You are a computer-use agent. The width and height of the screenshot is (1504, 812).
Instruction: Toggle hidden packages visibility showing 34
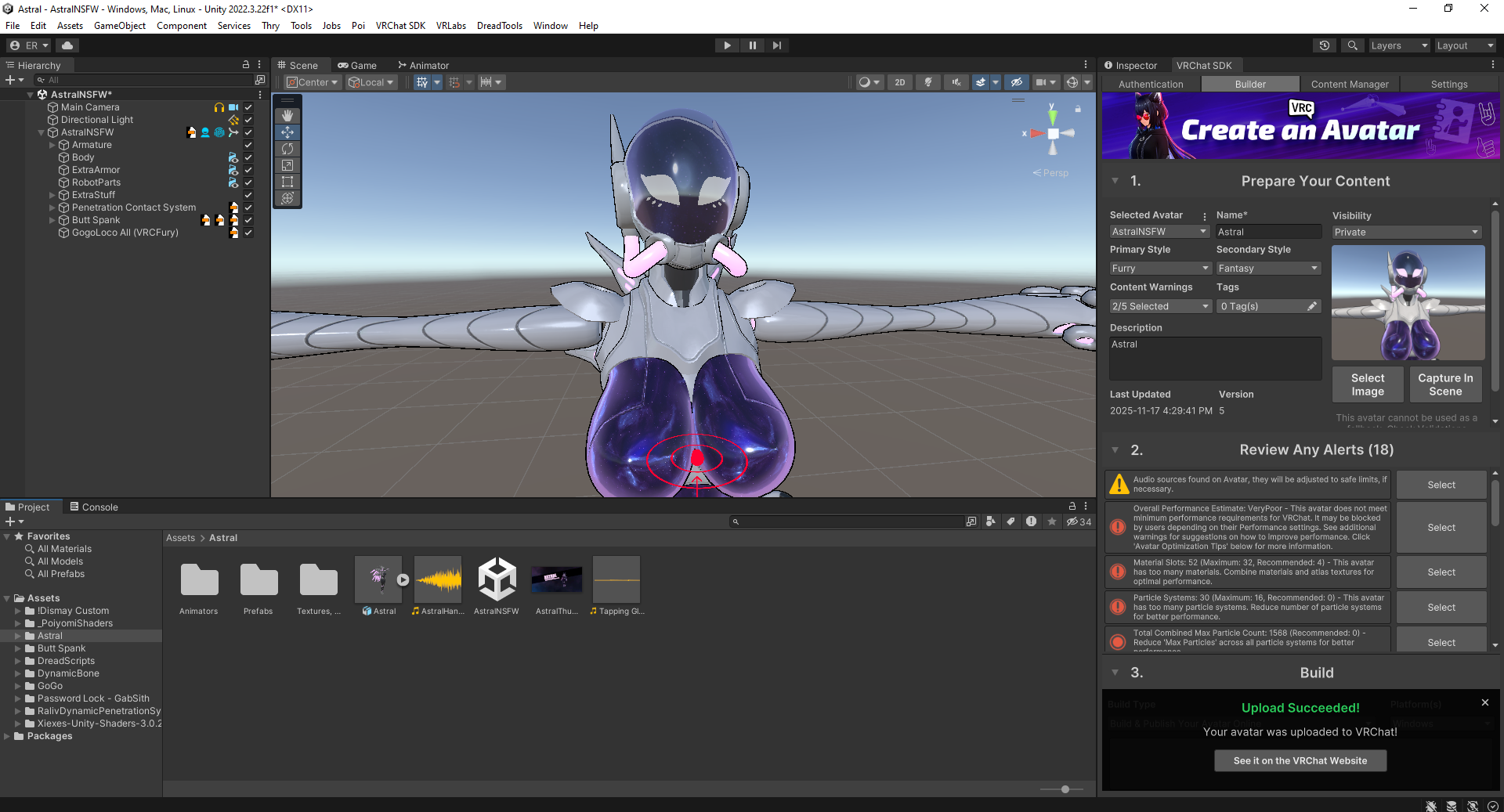point(1079,521)
